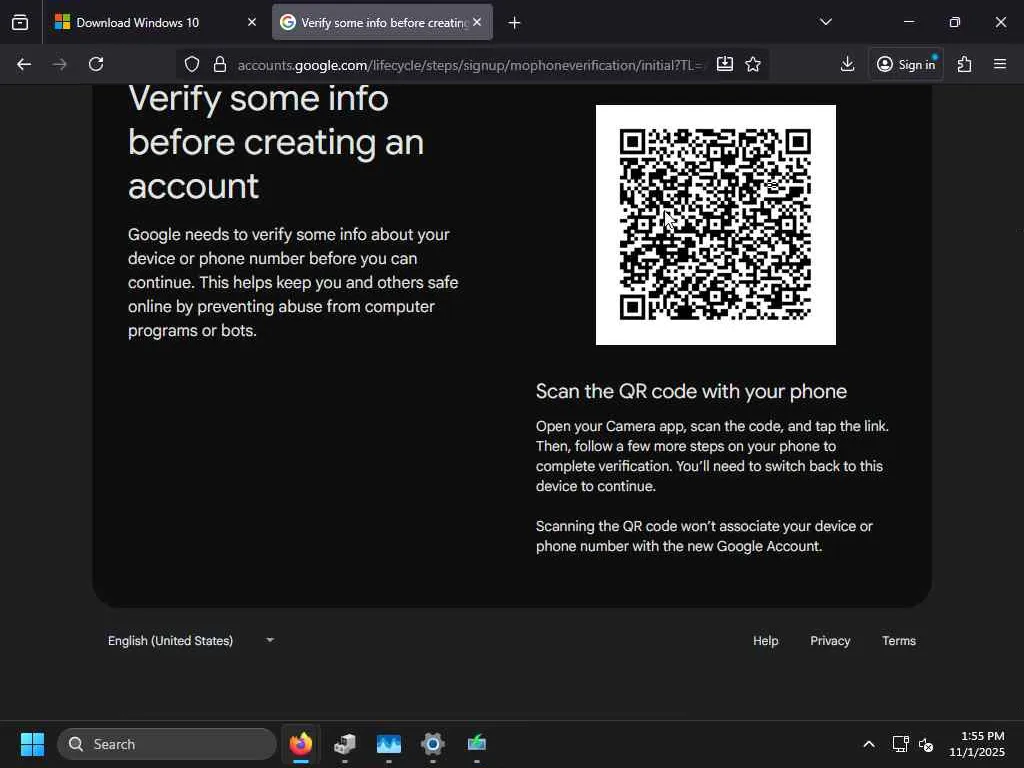Click the accounts.google.com address bar

coord(470,65)
